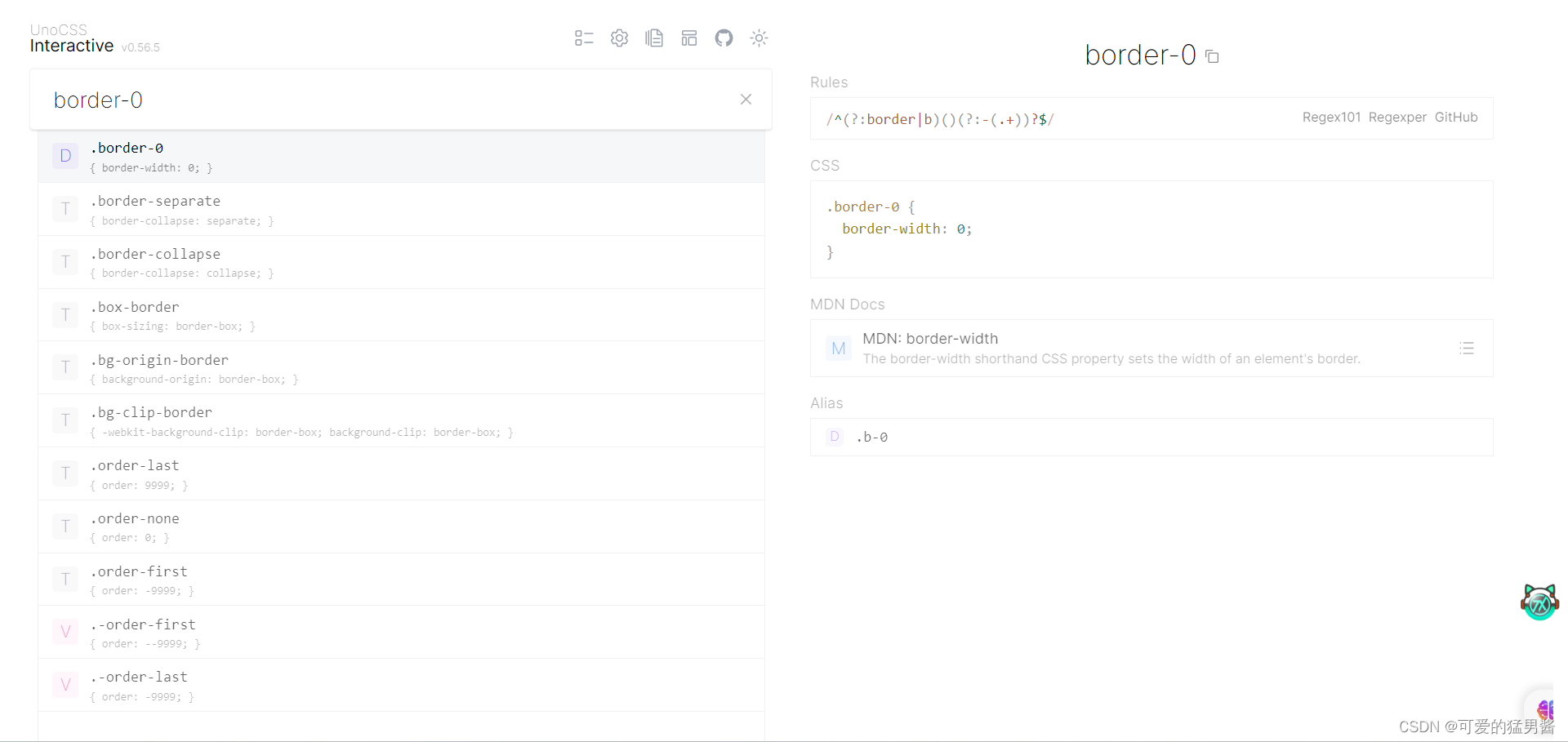This screenshot has height=742, width=1568.
Task: Click the D badge beside .border-0
Action: (65, 156)
